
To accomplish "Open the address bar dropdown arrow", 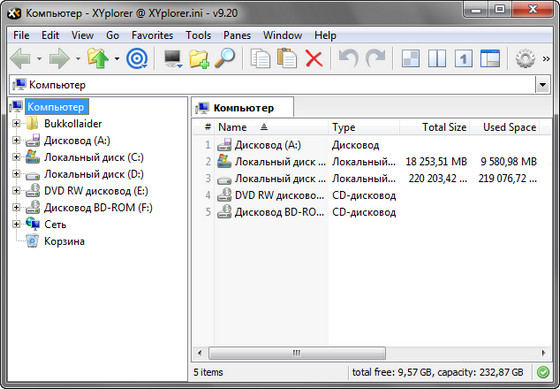I will click(x=542, y=85).
